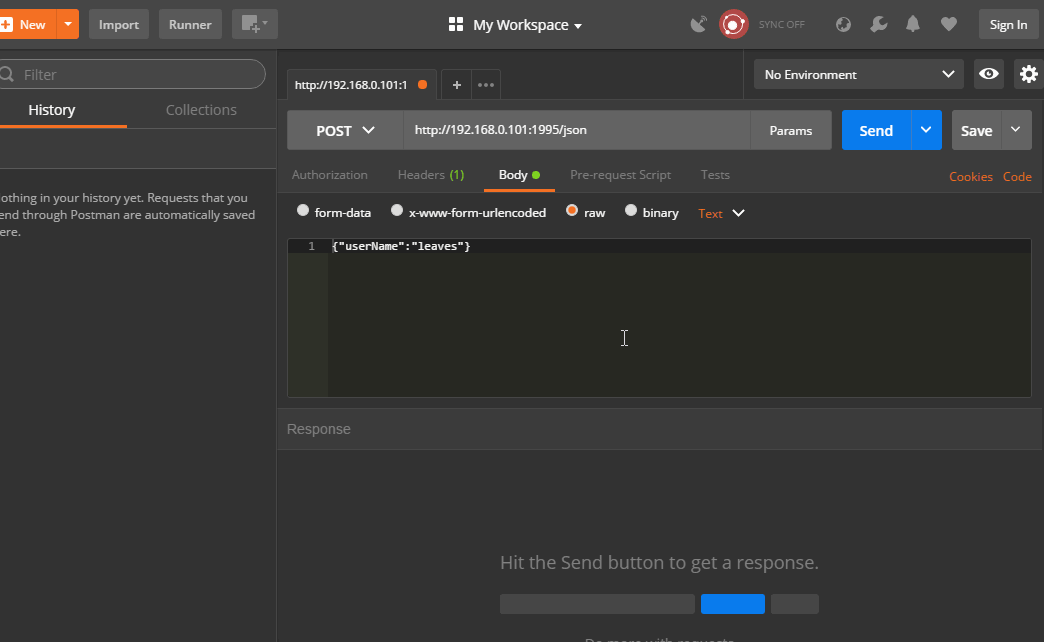Viewport: 1044px width, 642px height.
Task: Open the Tests tab
Action: tap(715, 175)
